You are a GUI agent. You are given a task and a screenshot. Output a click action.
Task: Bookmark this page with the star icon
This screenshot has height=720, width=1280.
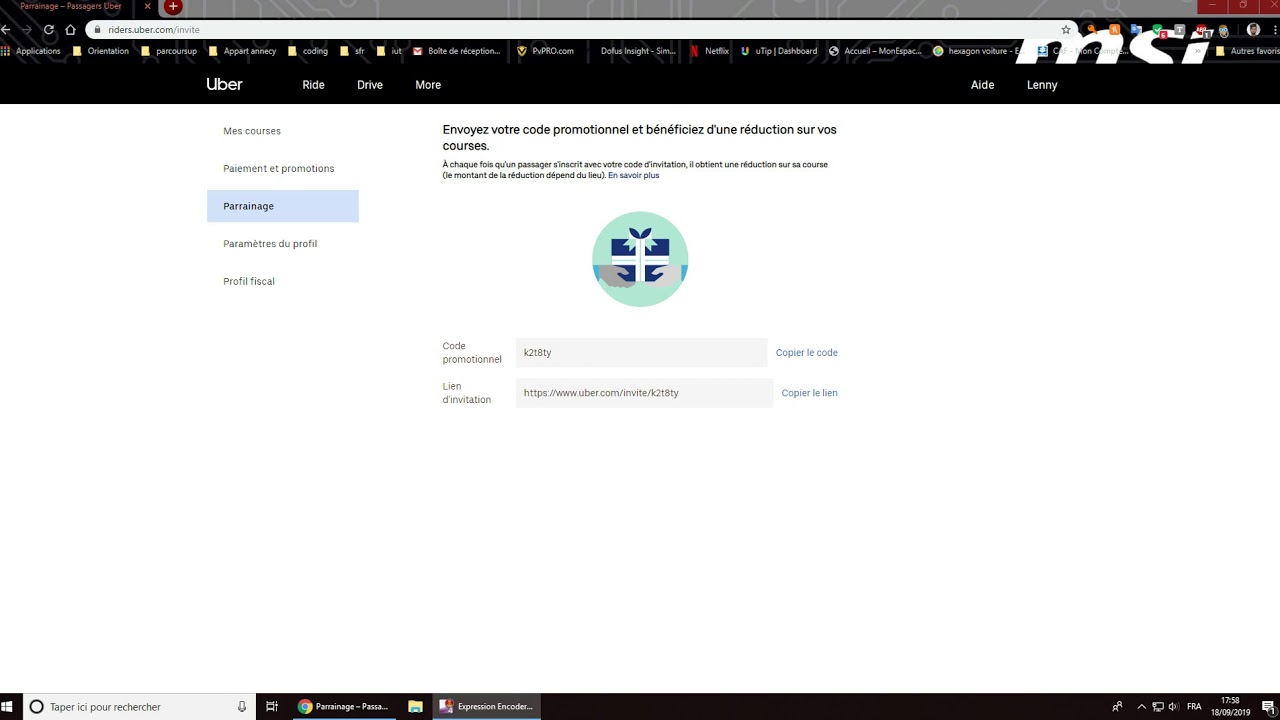1066,30
